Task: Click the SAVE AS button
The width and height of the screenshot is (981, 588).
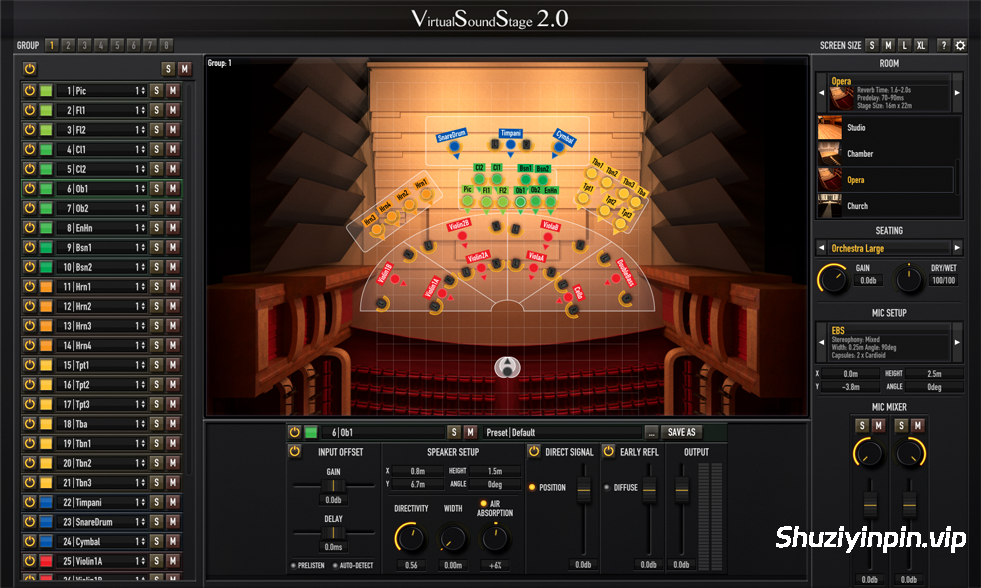Action: point(681,432)
